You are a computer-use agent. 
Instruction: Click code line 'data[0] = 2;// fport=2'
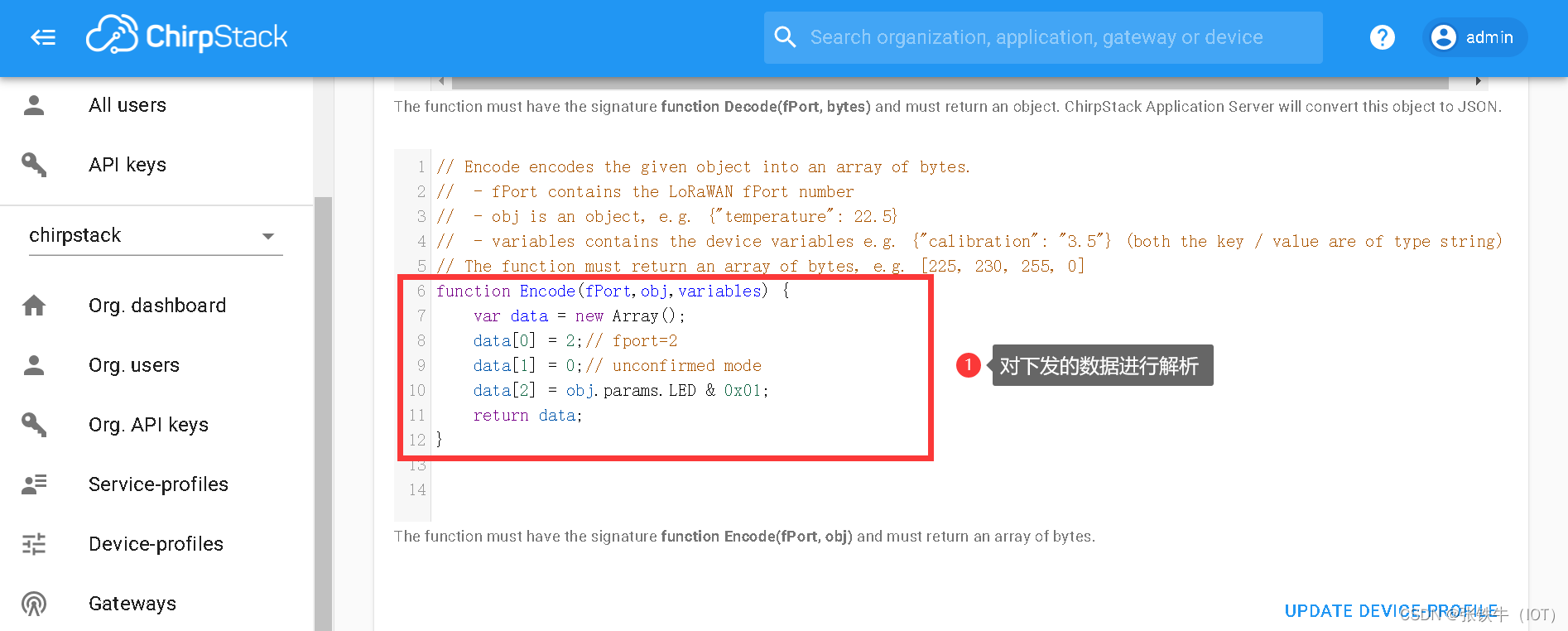point(575,340)
